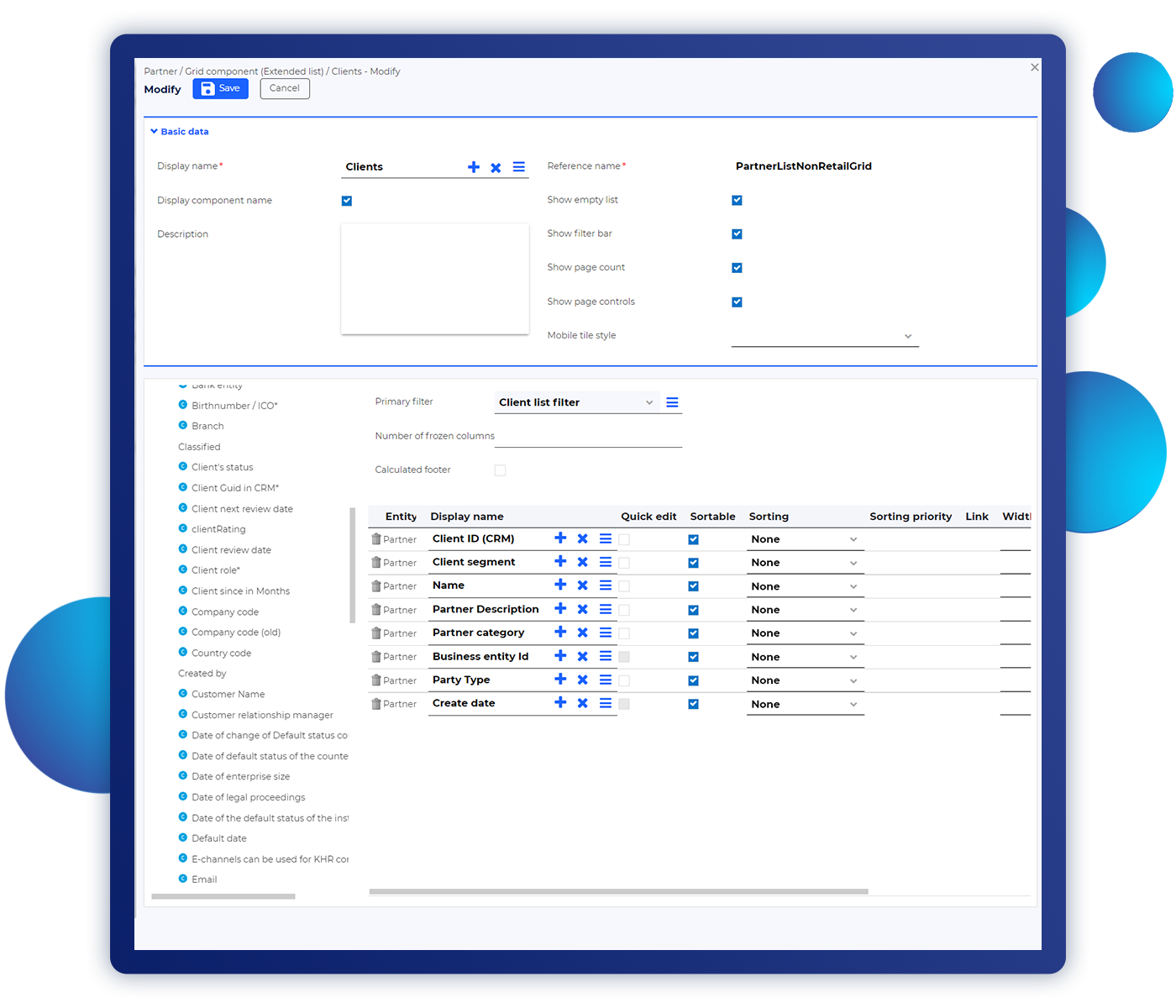Select Company code in field list
This screenshot has height=1008, width=1176.
pyautogui.click(x=224, y=612)
